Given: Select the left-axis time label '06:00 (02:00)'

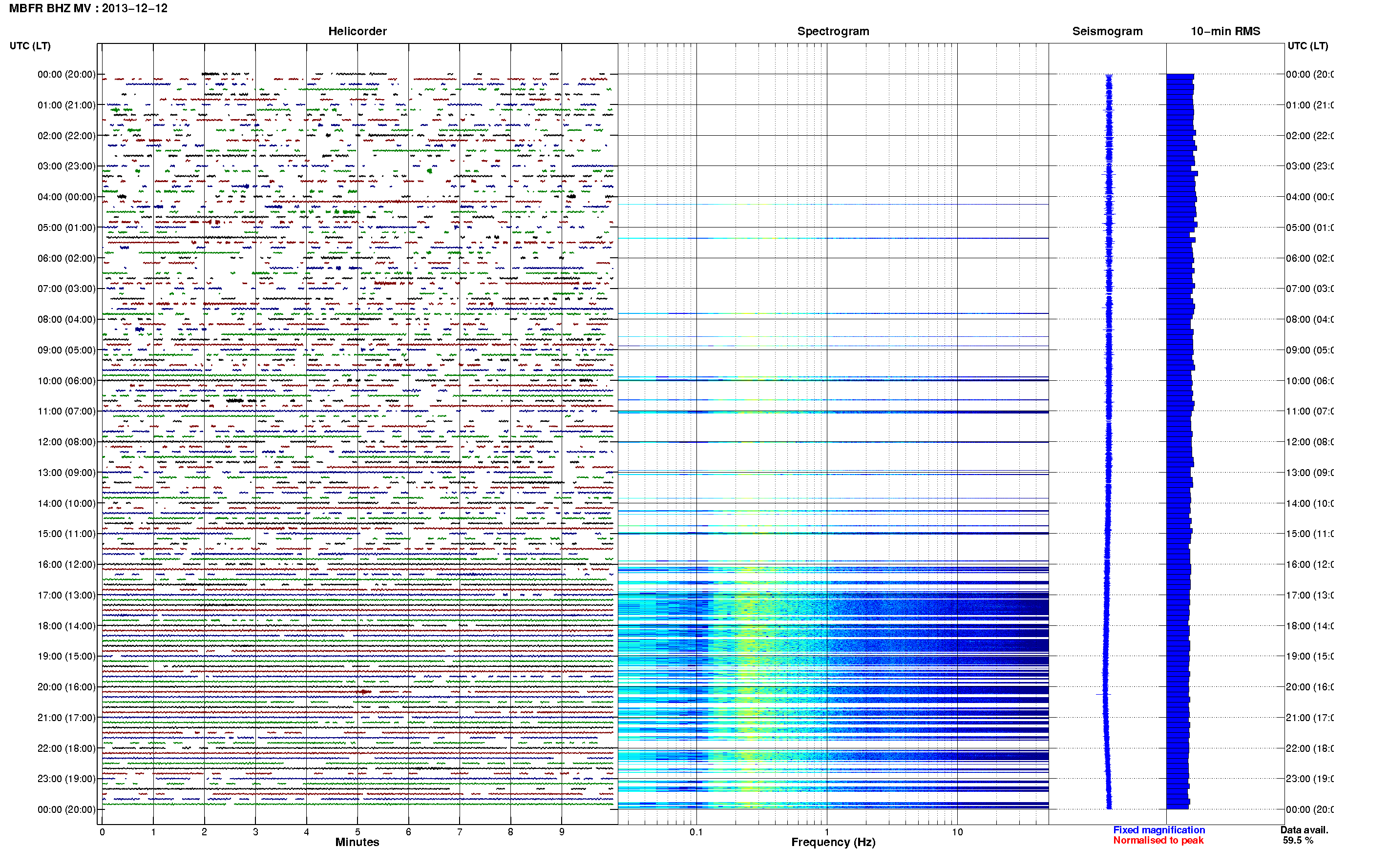Looking at the screenshot, I should (66, 258).
